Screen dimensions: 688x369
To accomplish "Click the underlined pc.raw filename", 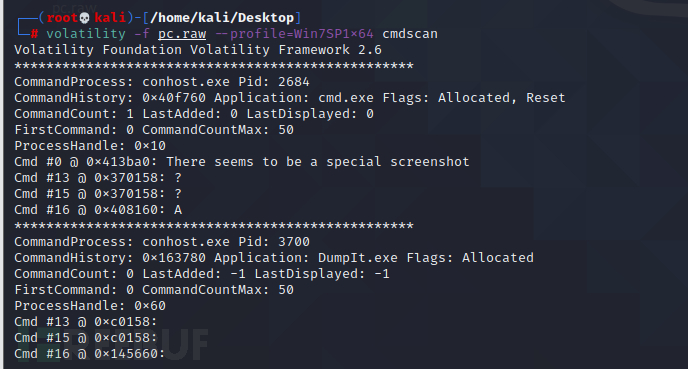I will (x=182, y=34).
